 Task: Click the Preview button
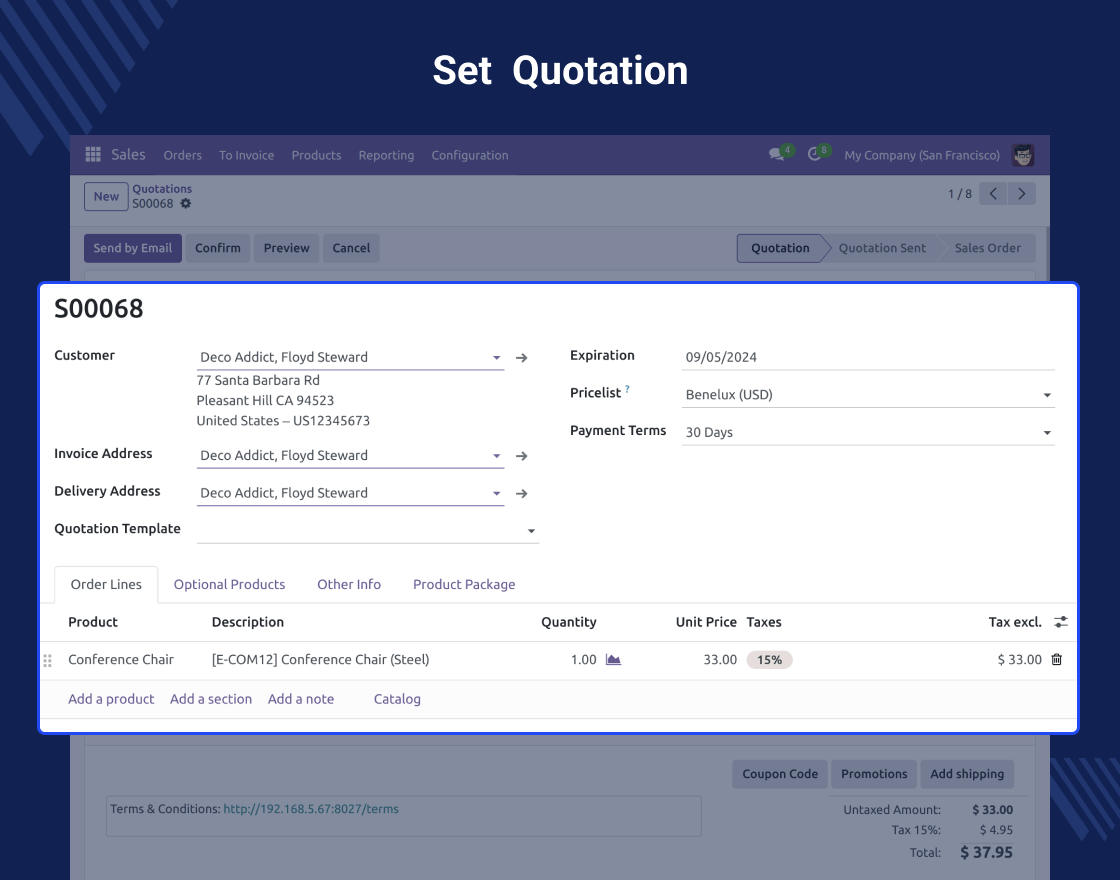point(286,248)
